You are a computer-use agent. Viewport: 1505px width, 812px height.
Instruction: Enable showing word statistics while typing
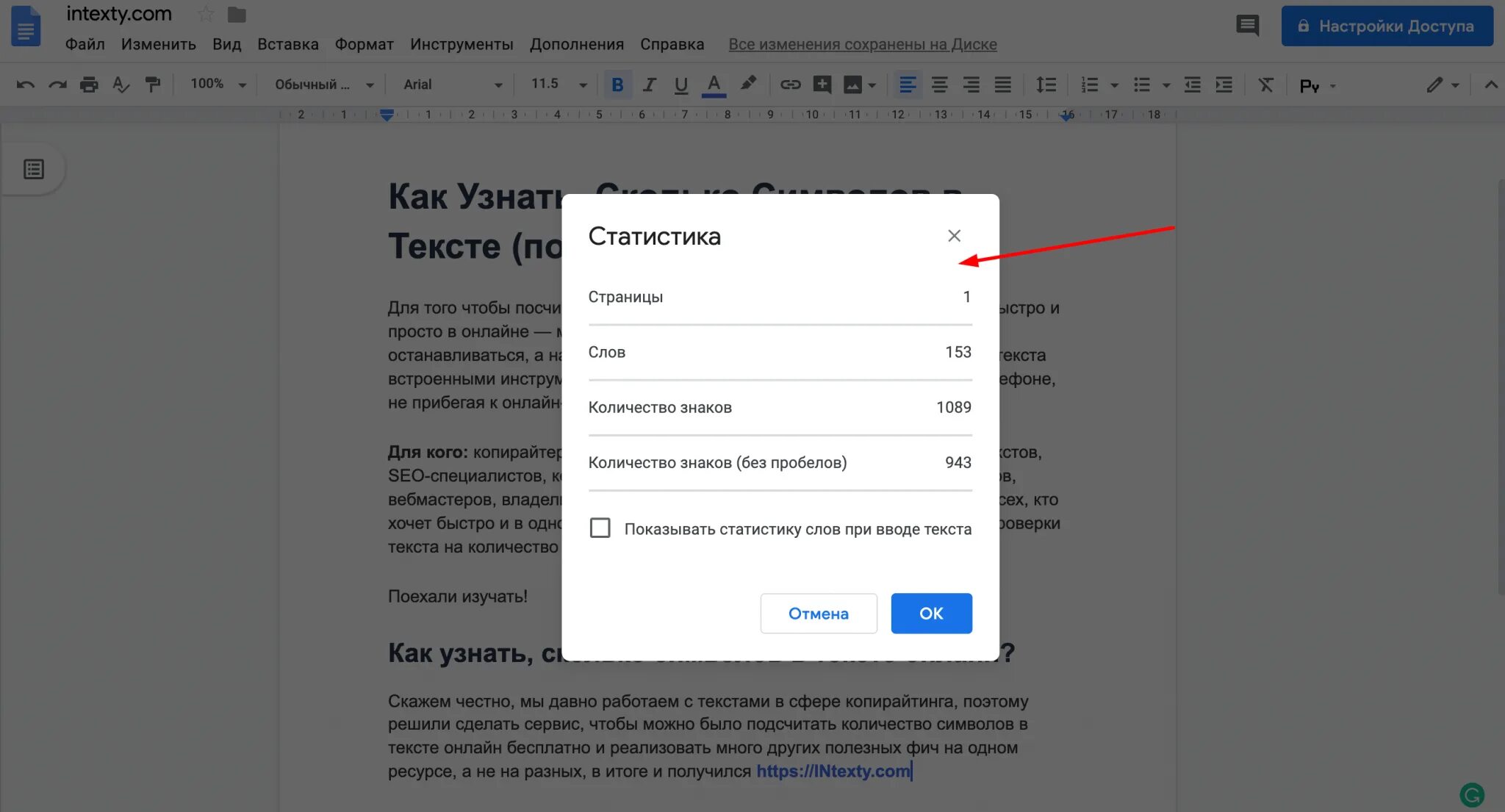[600, 528]
